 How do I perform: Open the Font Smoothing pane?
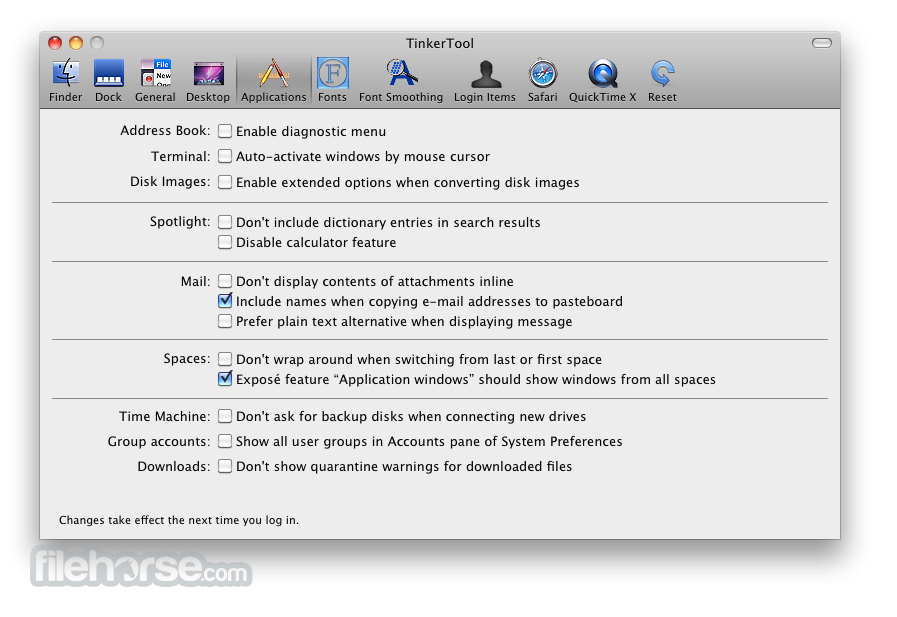tap(401, 80)
